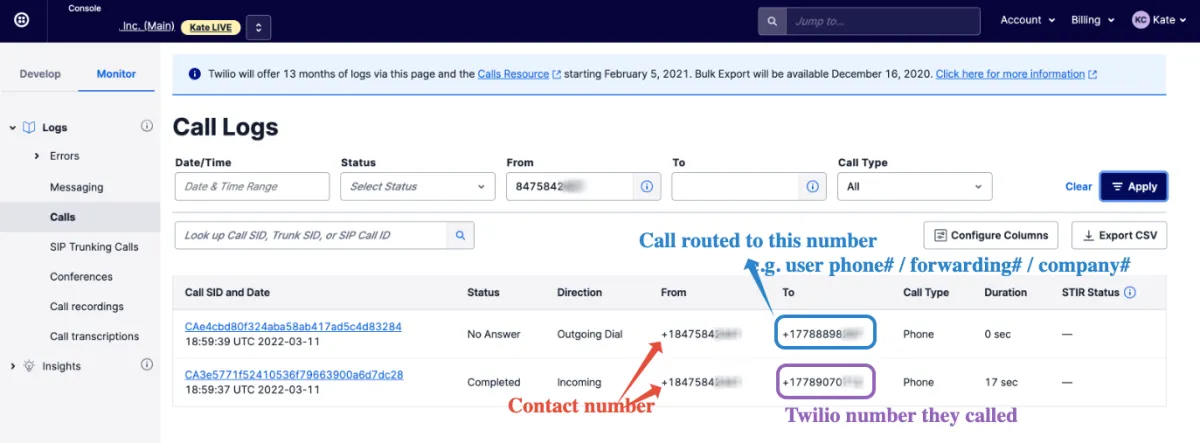Click the Kate LIVE account badge
This screenshot has height=443, width=1200.
210,27
